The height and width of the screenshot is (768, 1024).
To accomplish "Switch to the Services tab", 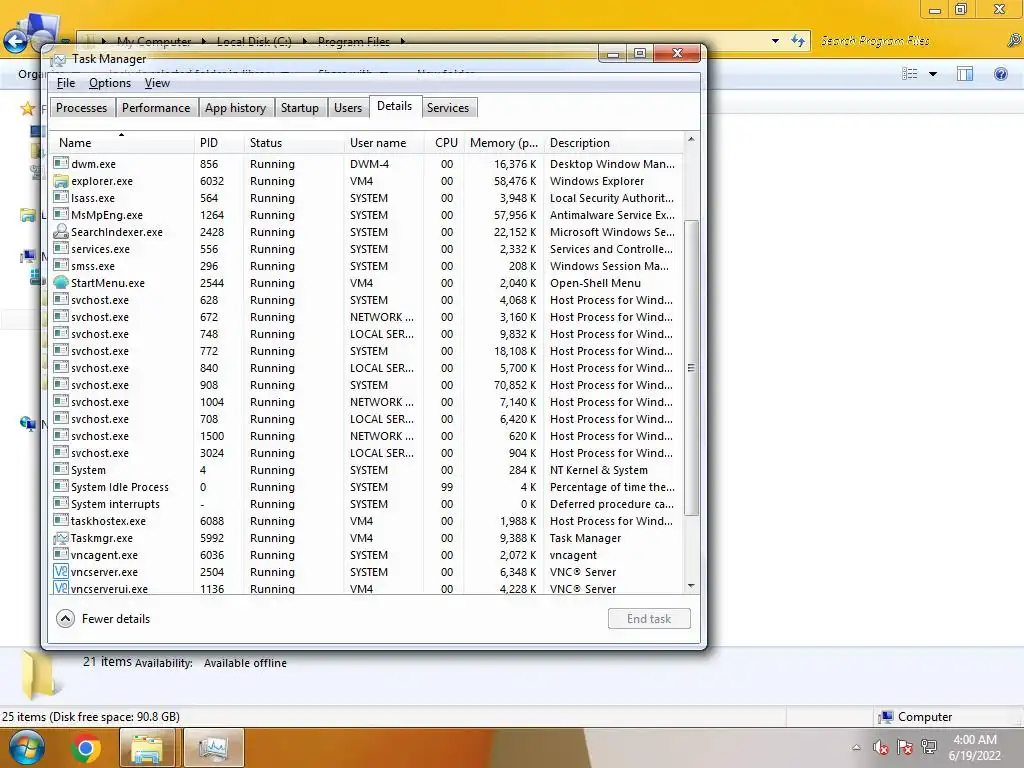I will tap(448, 108).
